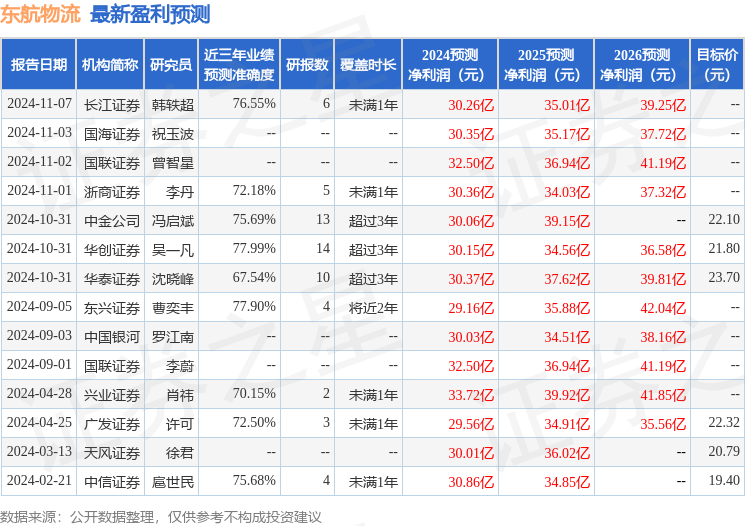Click the 国海证券 institution cell

(112, 134)
